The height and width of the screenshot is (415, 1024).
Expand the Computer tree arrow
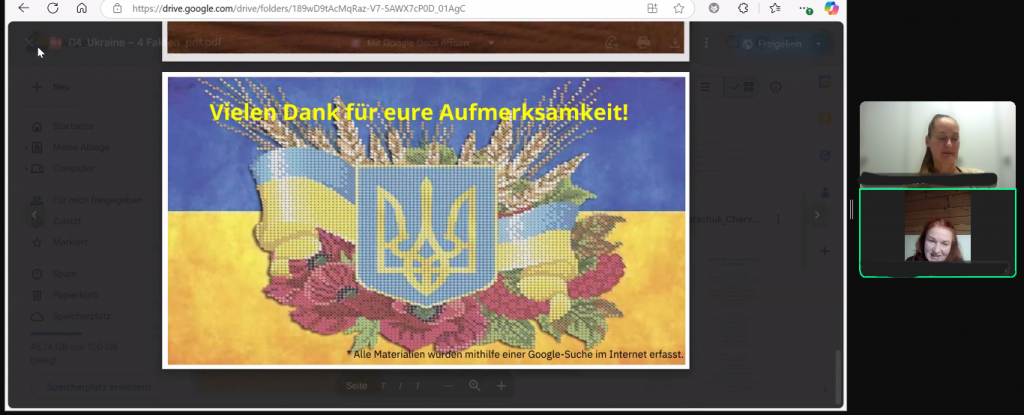point(27,169)
